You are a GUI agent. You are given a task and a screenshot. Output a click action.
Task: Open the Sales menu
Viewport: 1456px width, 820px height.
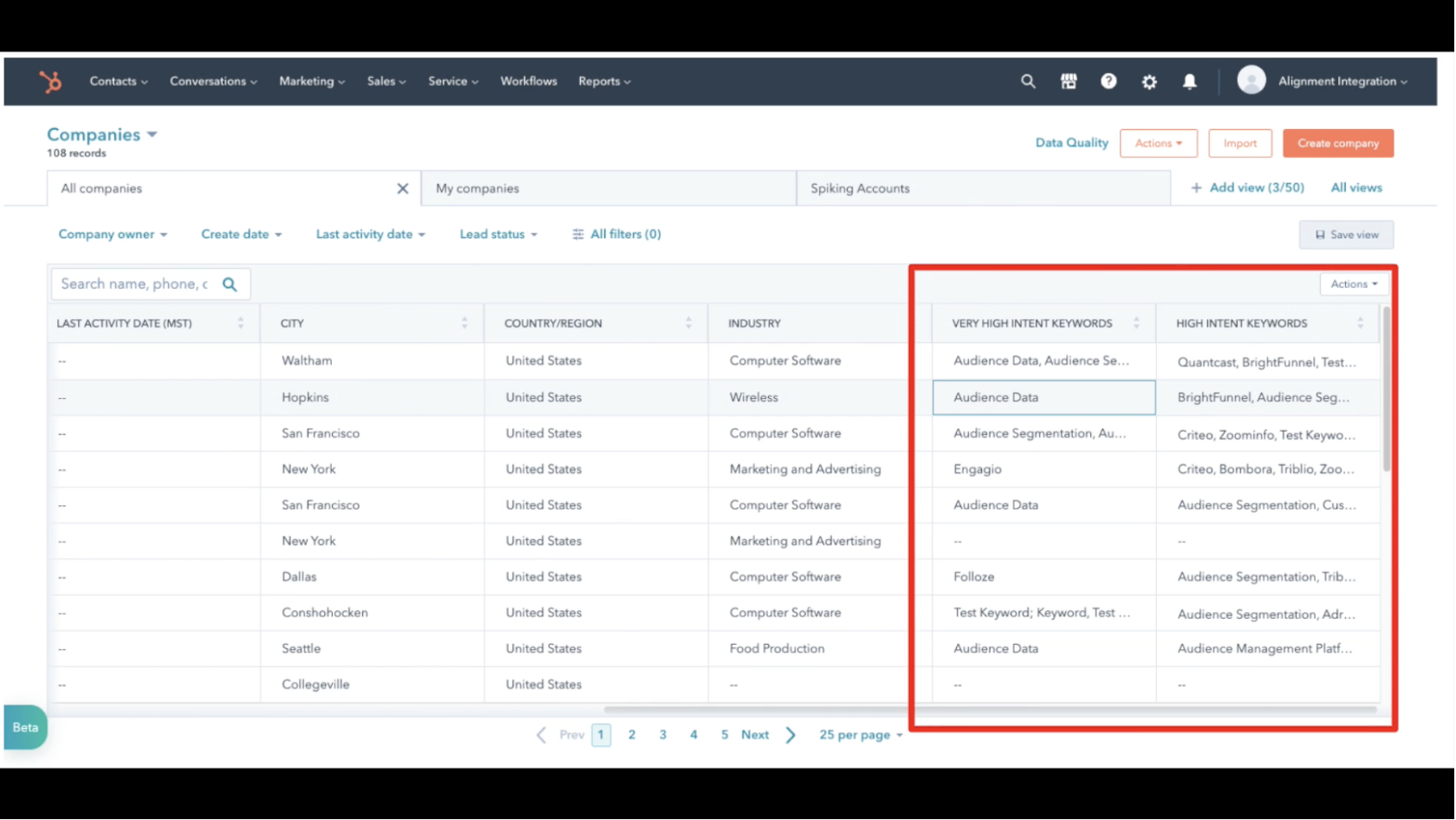tap(387, 81)
